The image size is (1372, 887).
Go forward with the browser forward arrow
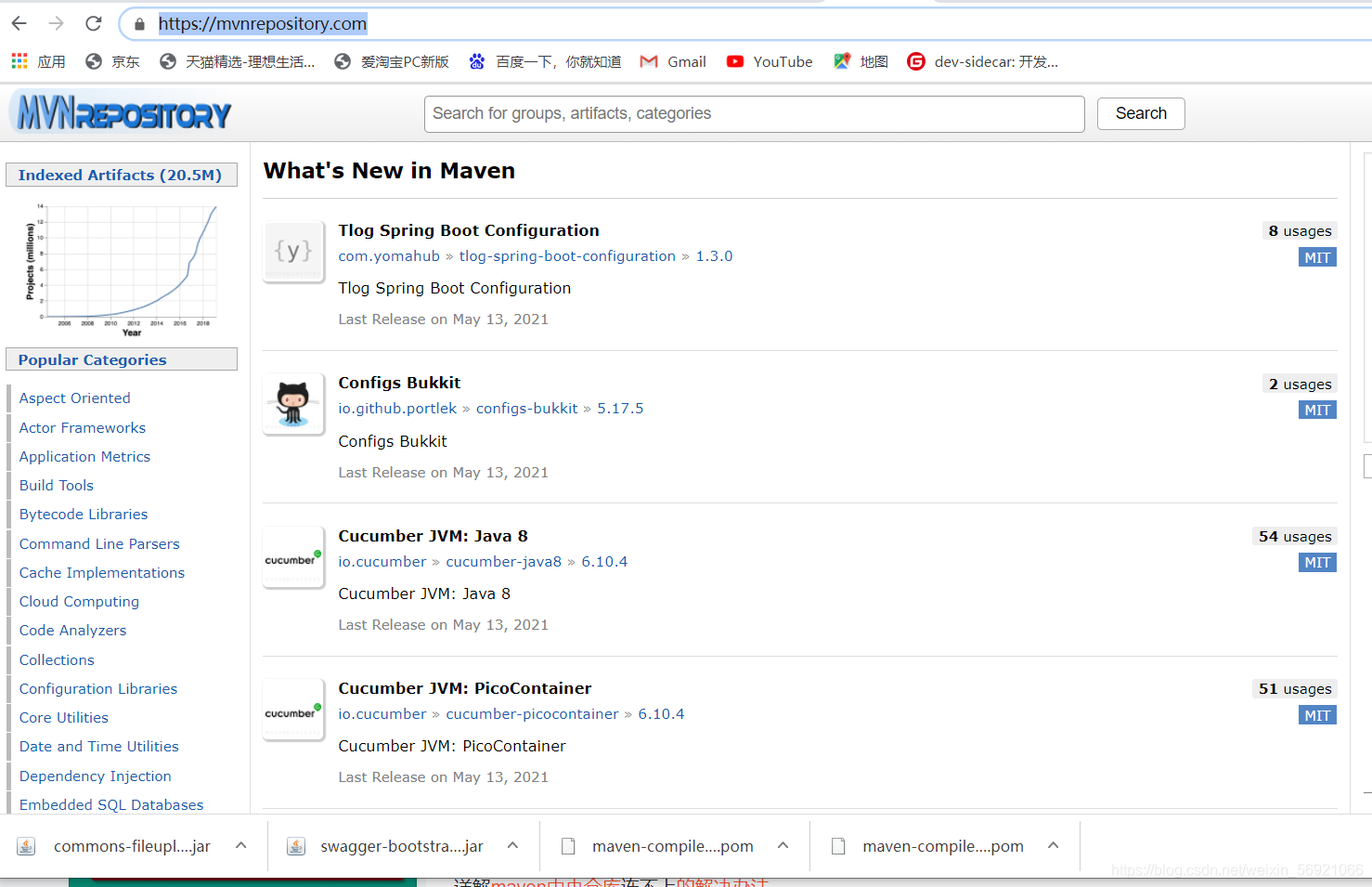57,23
